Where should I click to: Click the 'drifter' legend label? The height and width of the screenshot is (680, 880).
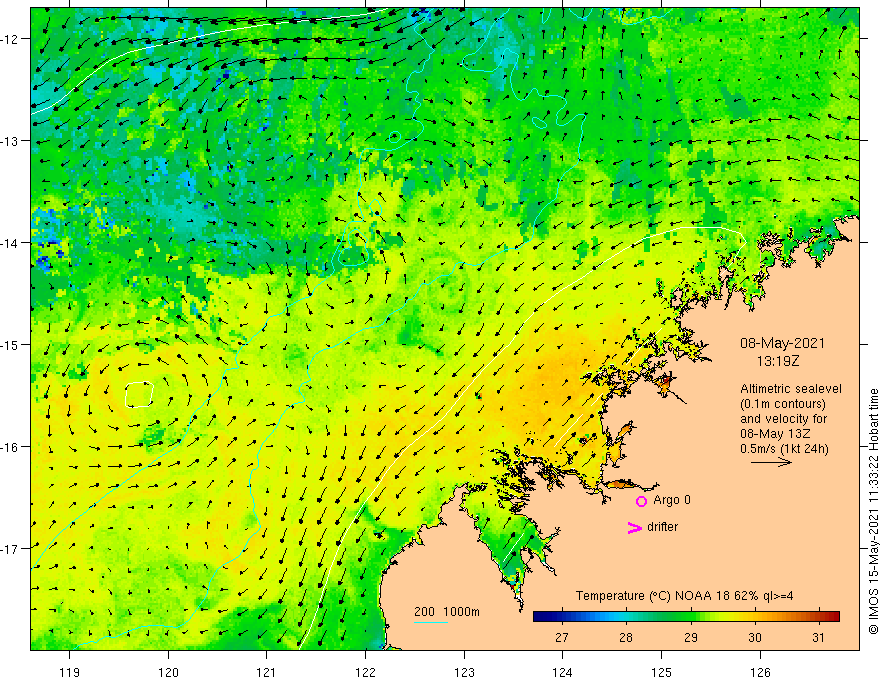point(662,527)
